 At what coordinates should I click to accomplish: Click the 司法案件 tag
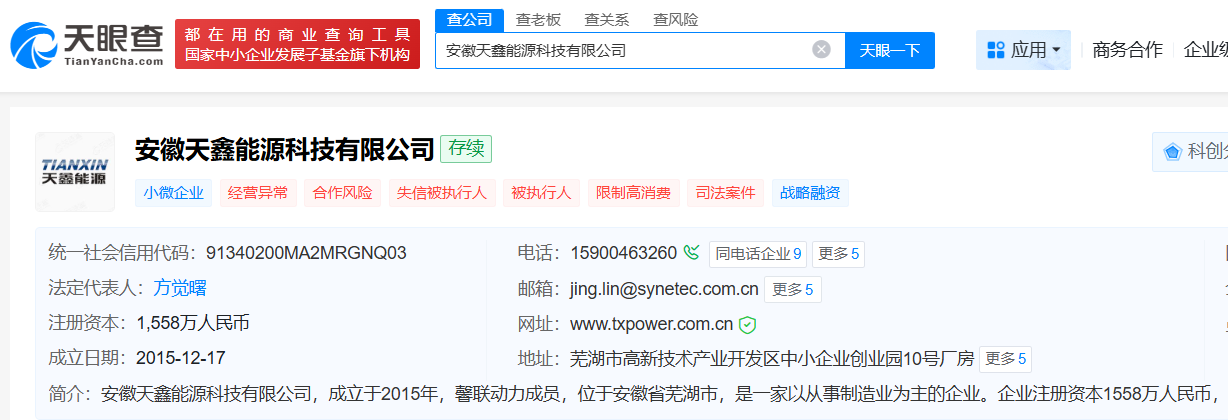726,193
